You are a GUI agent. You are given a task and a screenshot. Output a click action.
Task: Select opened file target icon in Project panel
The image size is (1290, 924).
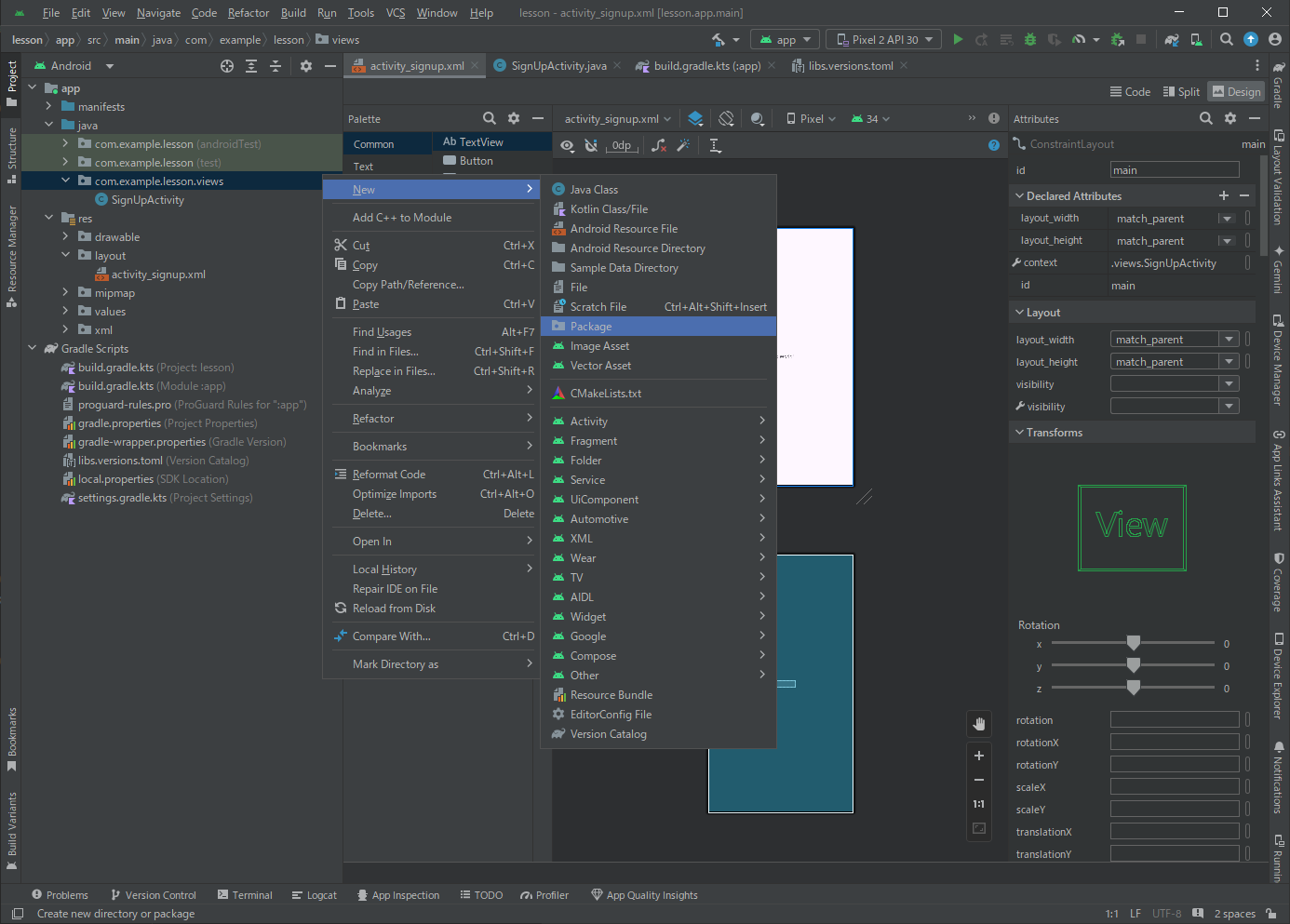pos(227,66)
